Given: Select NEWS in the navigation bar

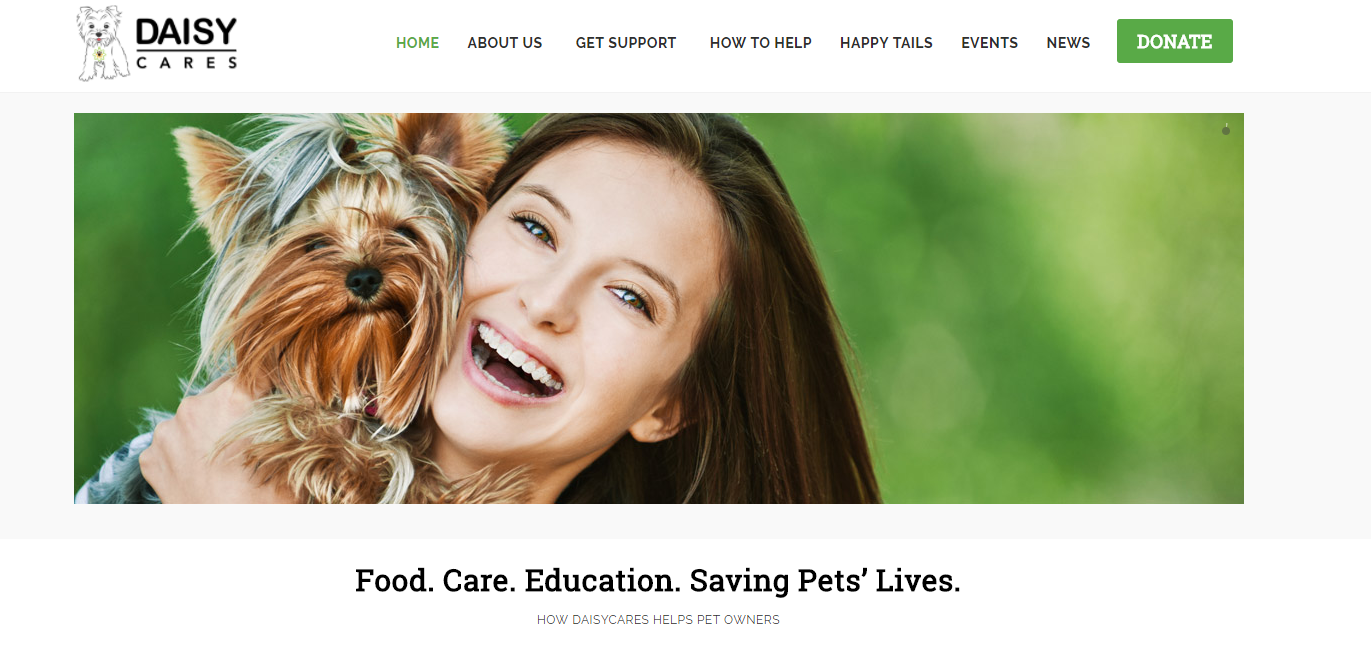Looking at the screenshot, I should click(x=1068, y=43).
